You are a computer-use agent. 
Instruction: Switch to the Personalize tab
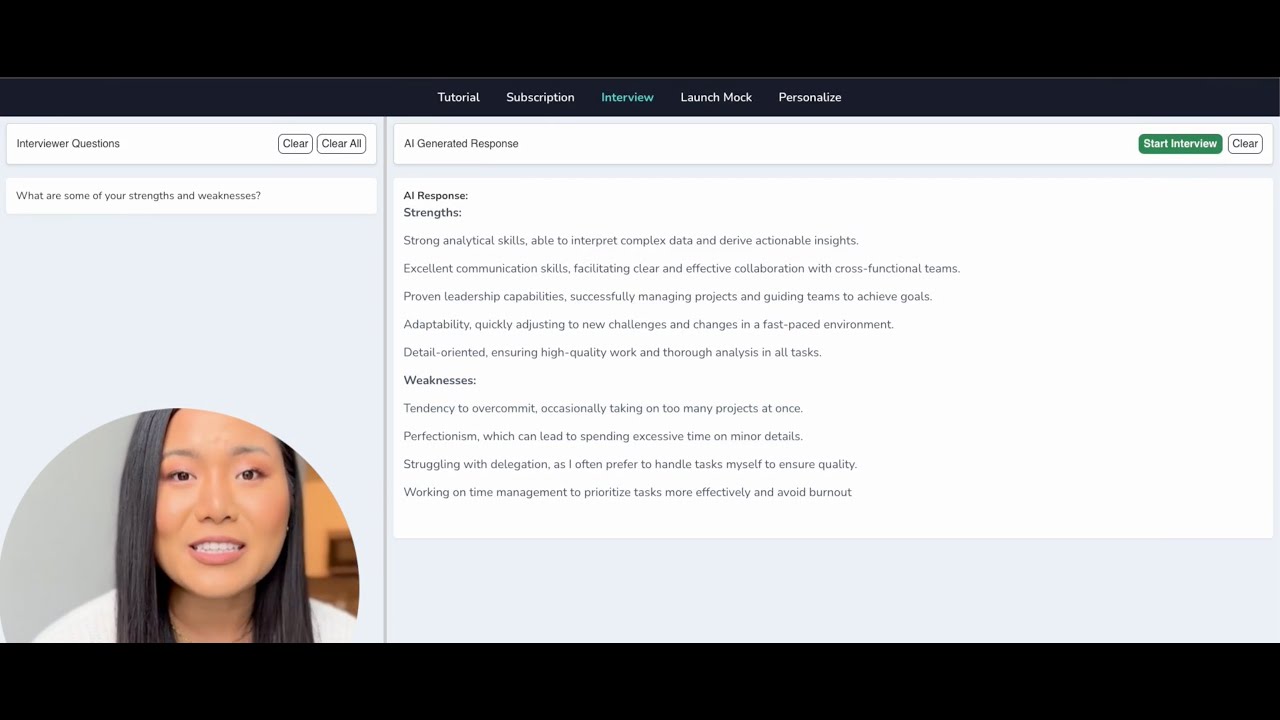coord(810,97)
